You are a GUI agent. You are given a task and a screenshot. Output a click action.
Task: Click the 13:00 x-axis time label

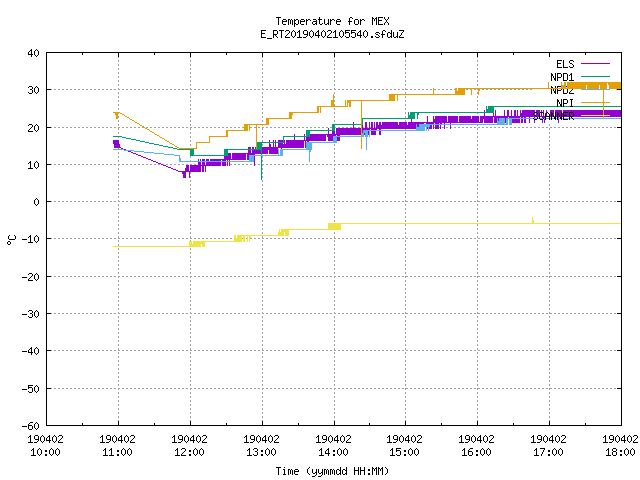pyautogui.click(x=261, y=452)
